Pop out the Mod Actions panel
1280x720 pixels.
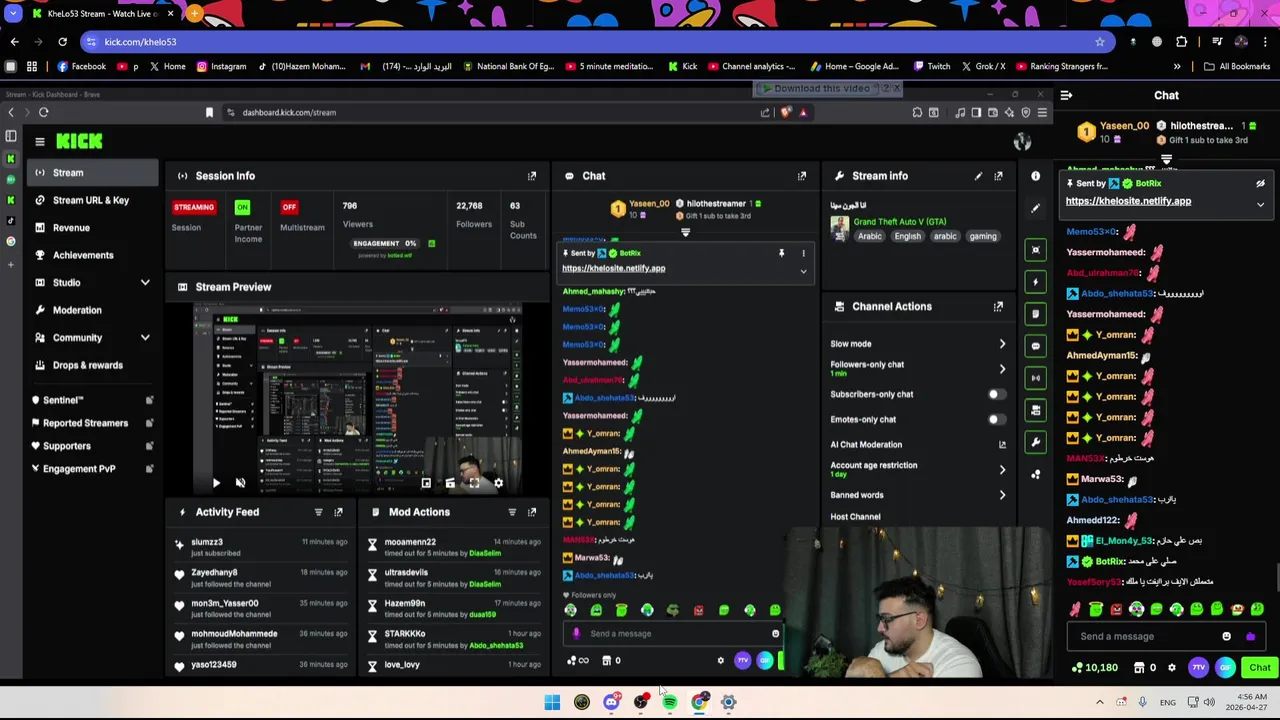coord(532,512)
